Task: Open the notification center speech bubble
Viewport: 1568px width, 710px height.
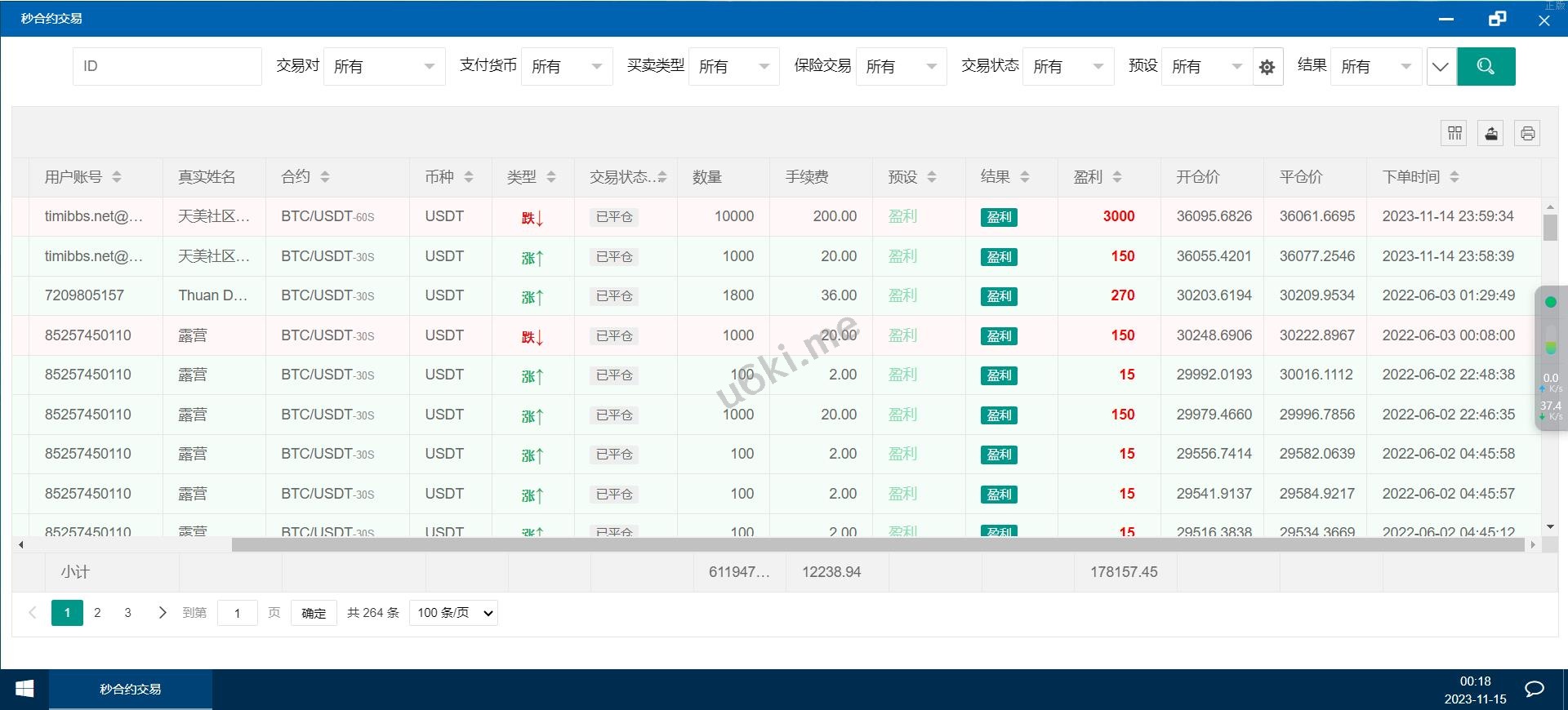Action: coord(1535,690)
